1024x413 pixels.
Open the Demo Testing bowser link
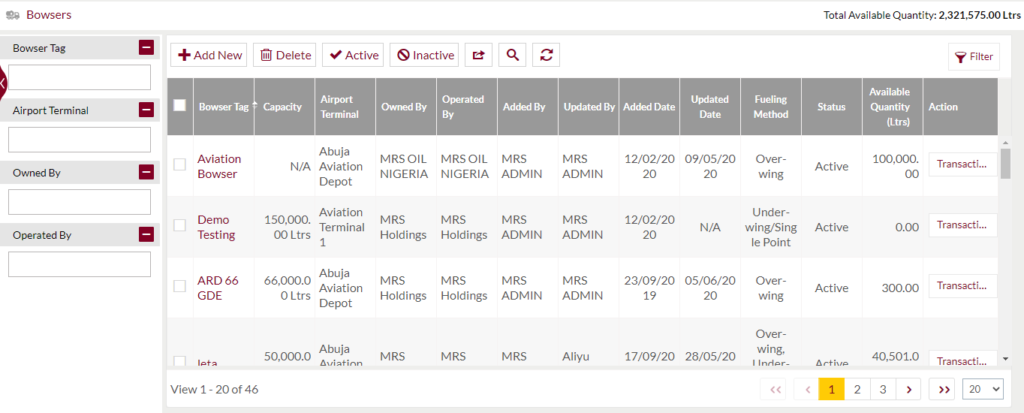tap(216, 227)
